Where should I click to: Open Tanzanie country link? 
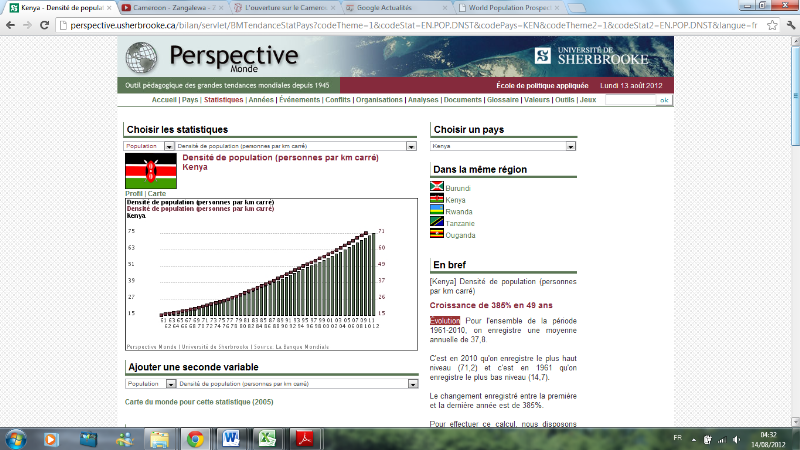point(460,223)
